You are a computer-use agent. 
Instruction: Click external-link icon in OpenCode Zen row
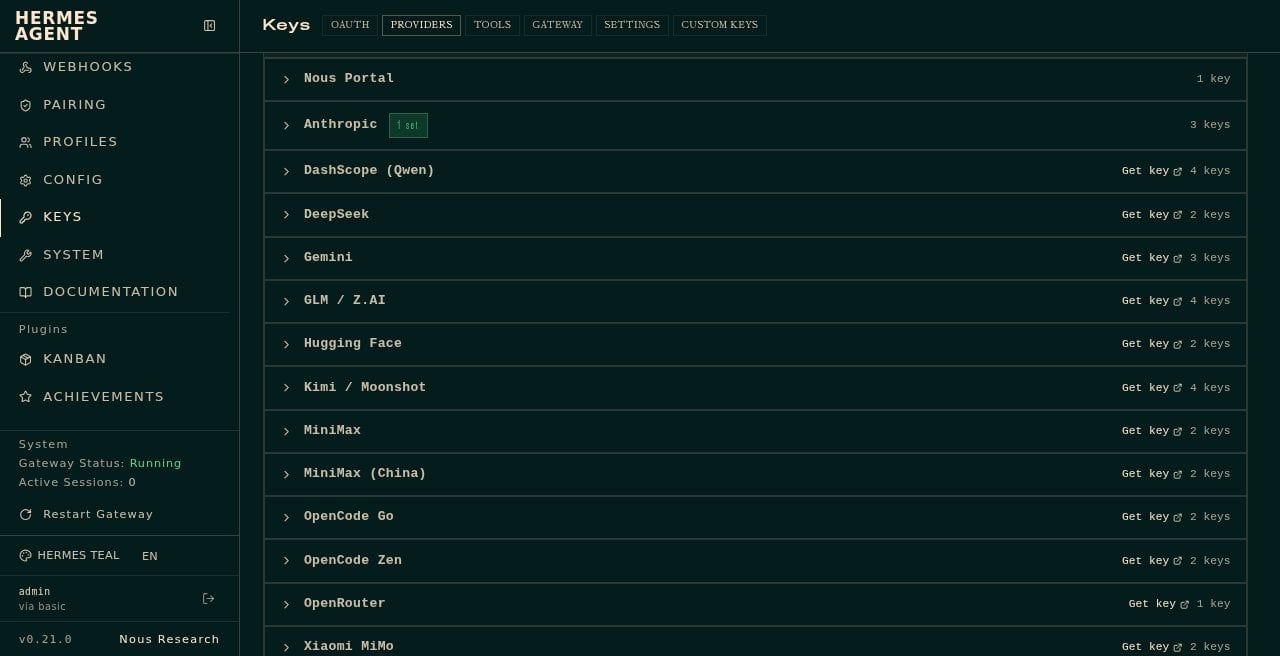pyautogui.click(x=1177, y=561)
